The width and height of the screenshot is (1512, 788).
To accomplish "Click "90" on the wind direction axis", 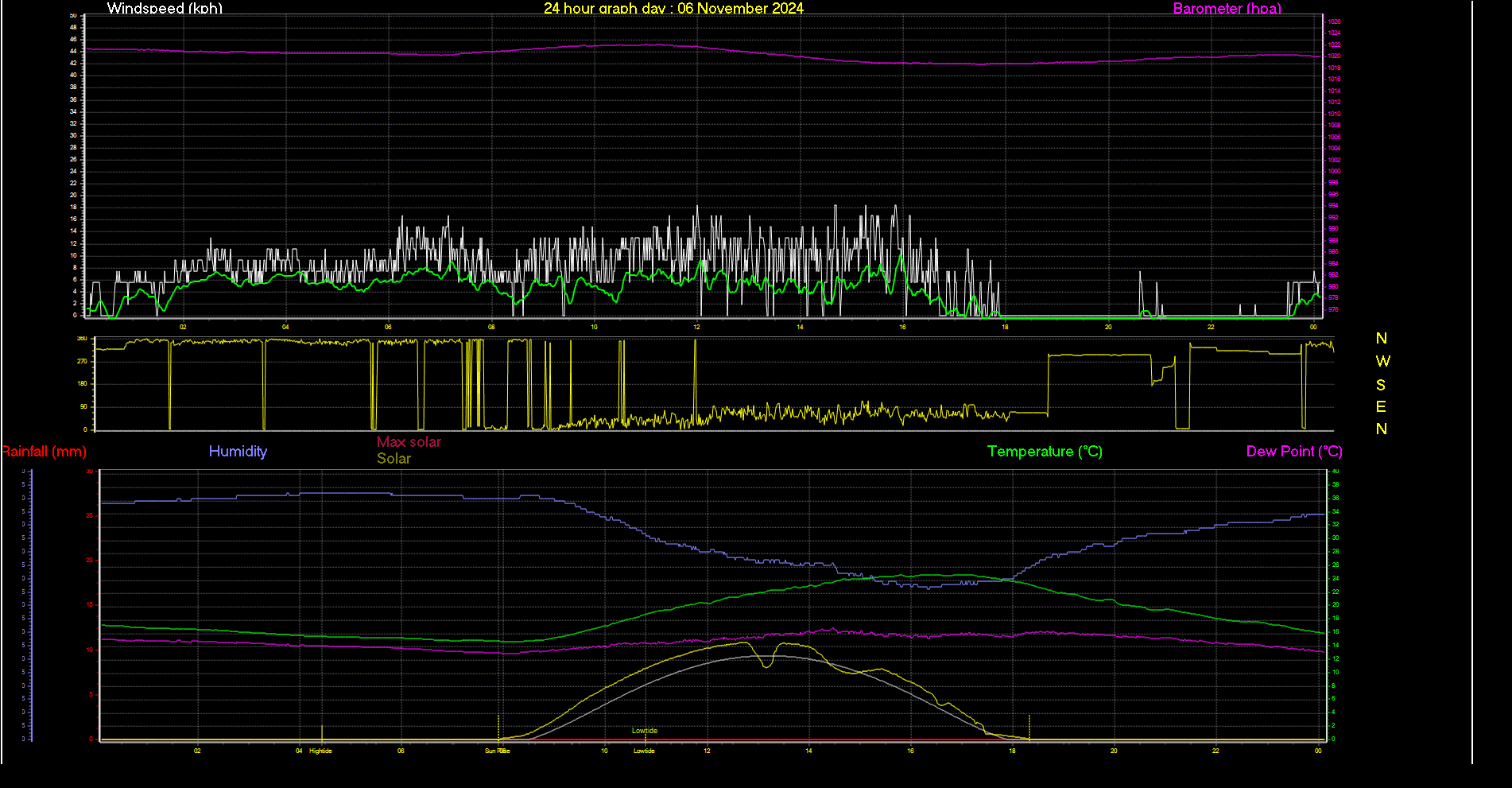I will [x=83, y=406].
